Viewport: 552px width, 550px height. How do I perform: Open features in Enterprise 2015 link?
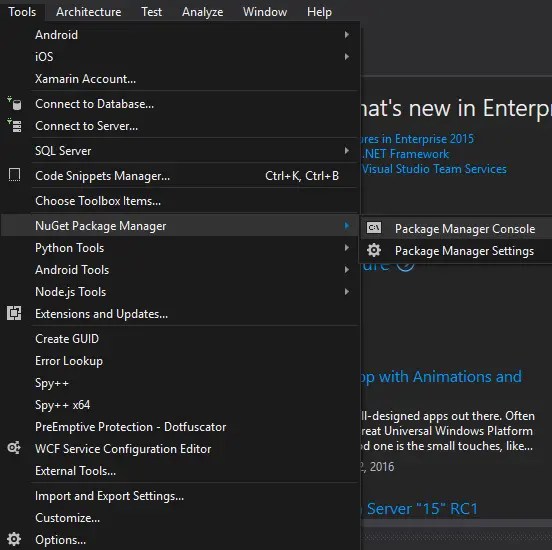(x=417, y=139)
